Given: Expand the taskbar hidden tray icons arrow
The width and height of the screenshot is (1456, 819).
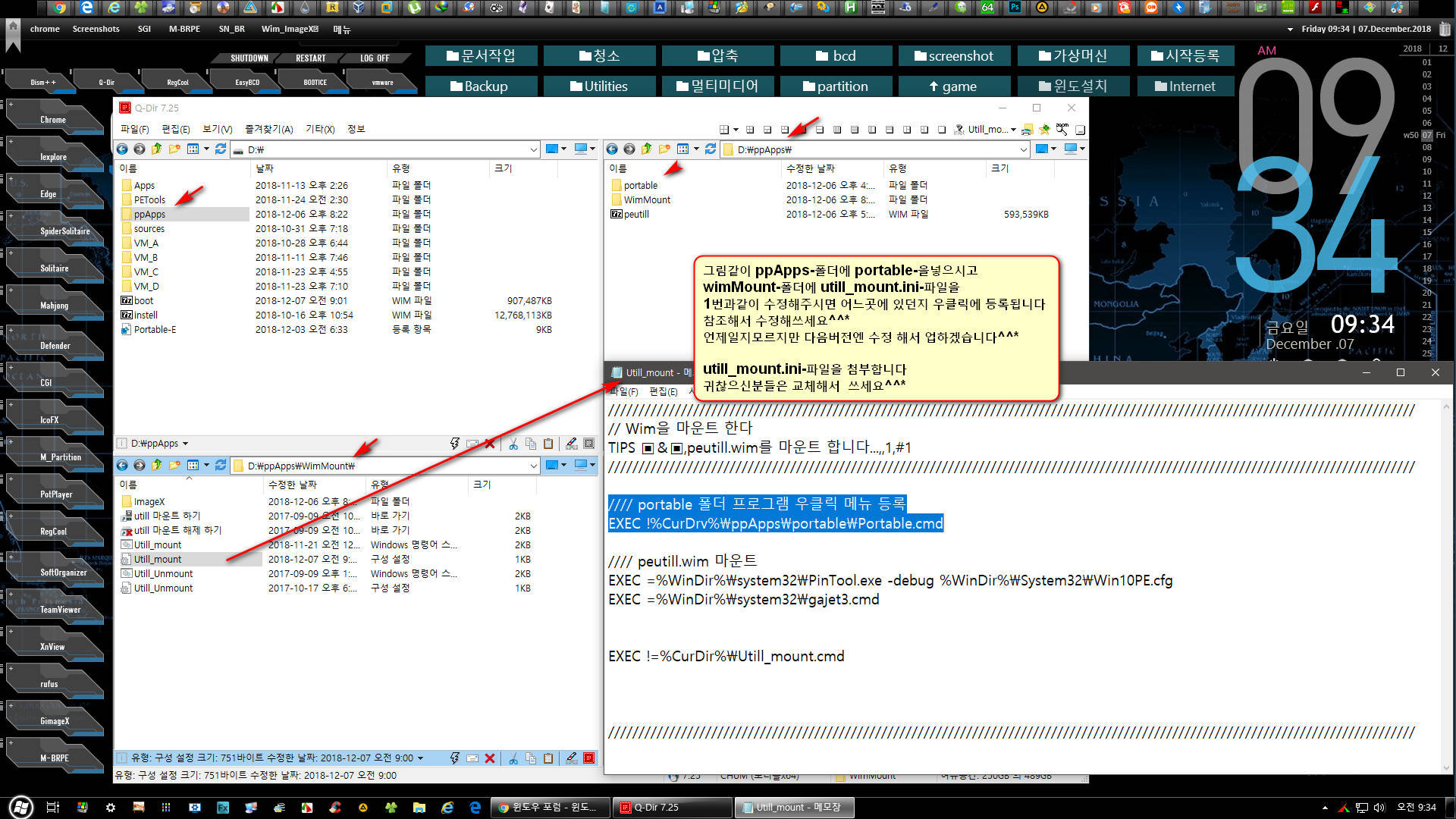Looking at the screenshot, I should [x=1325, y=808].
